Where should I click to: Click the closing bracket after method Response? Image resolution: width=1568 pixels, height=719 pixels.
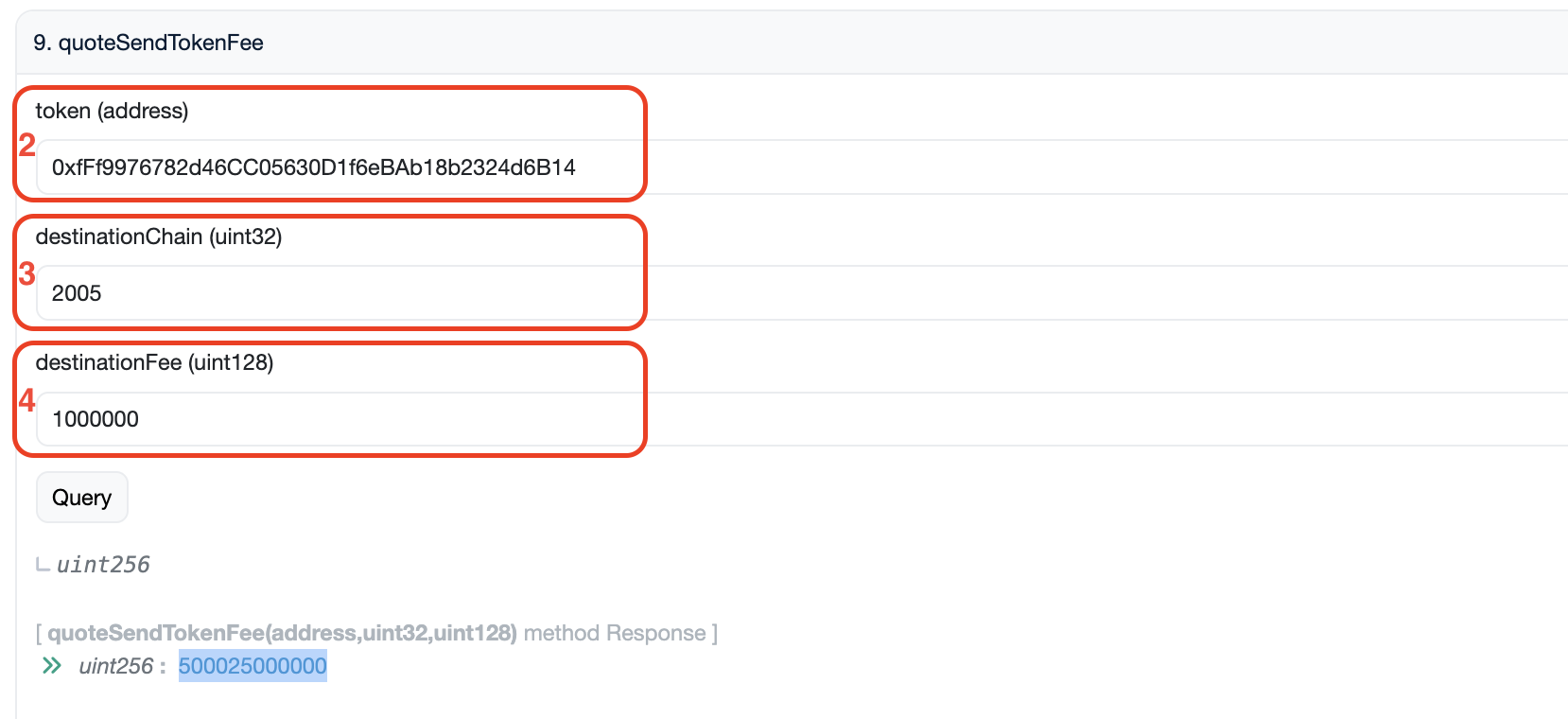(715, 633)
